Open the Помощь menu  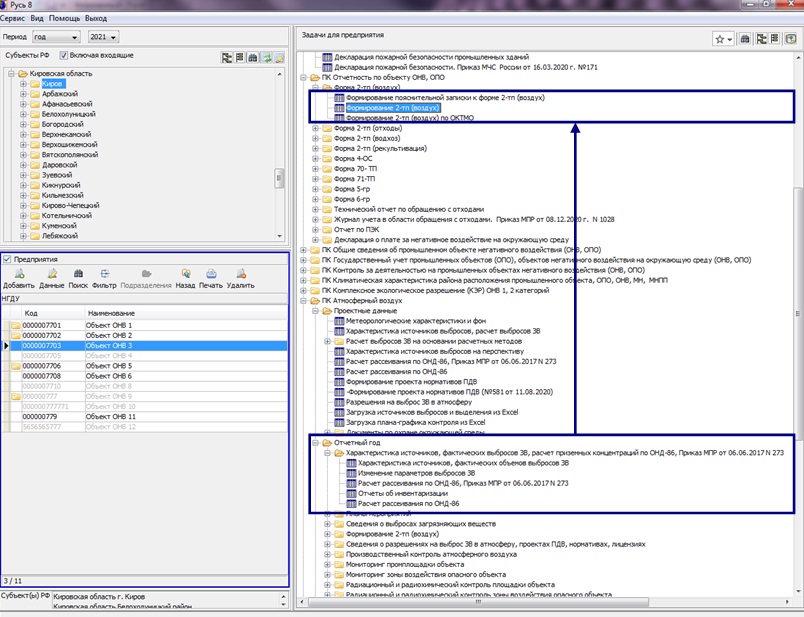click(65, 19)
